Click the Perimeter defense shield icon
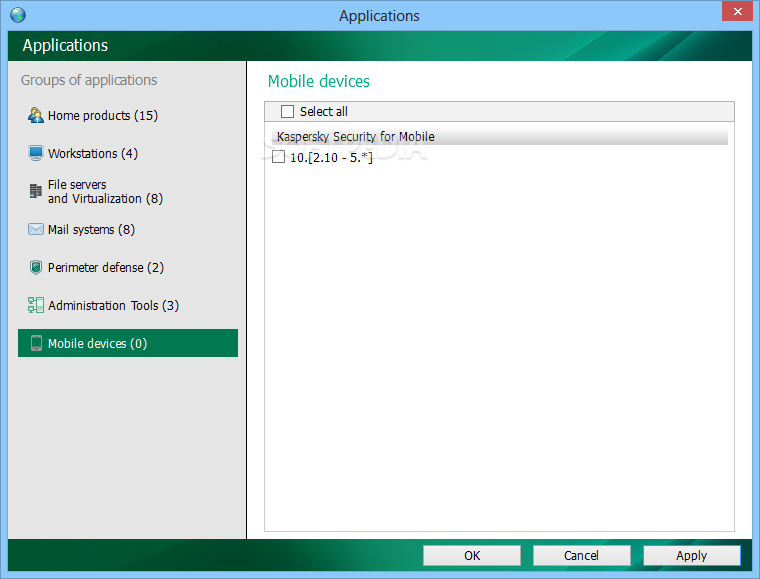This screenshot has height=579, width=760. 35,267
